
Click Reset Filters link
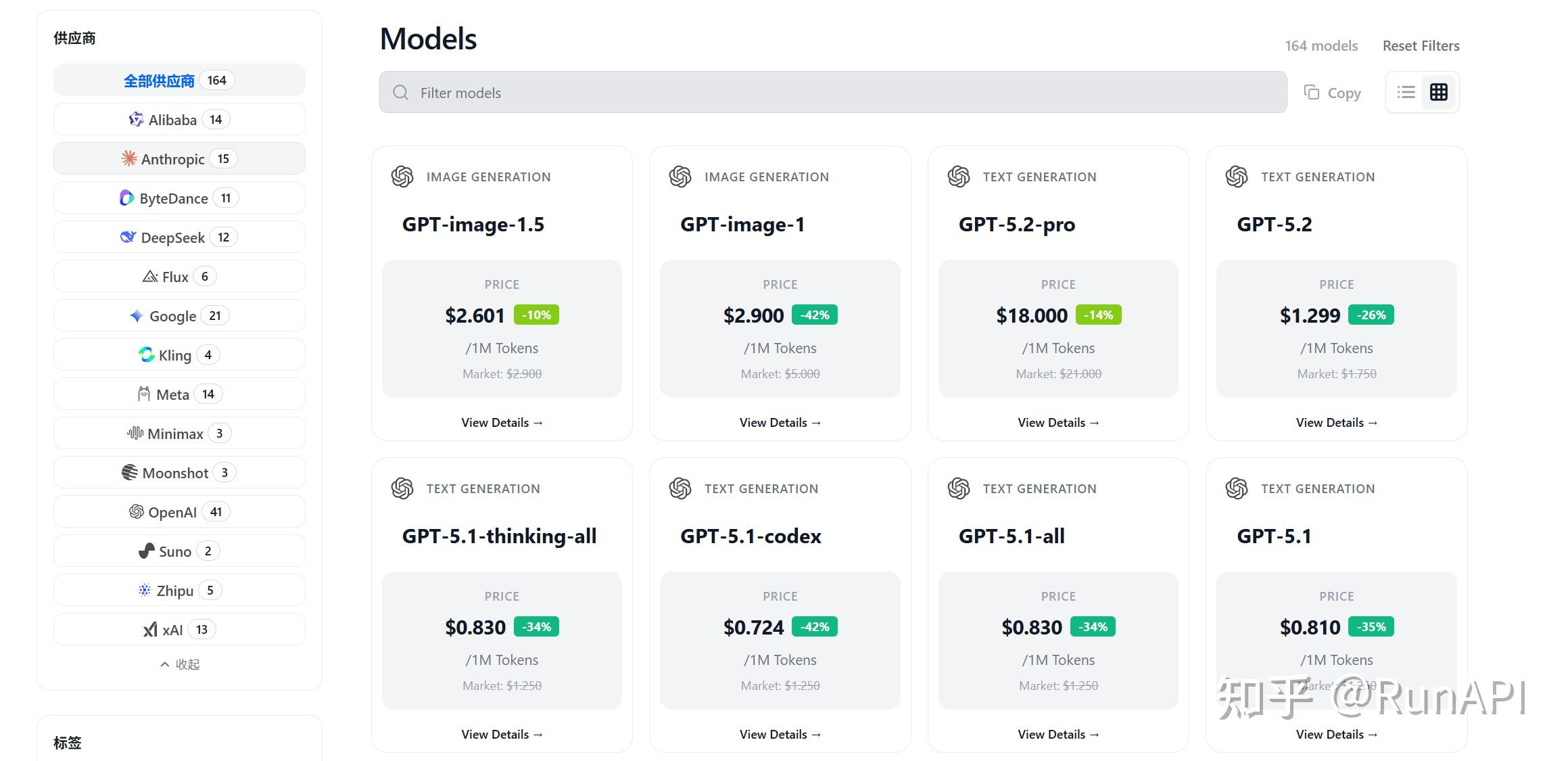click(x=1421, y=46)
